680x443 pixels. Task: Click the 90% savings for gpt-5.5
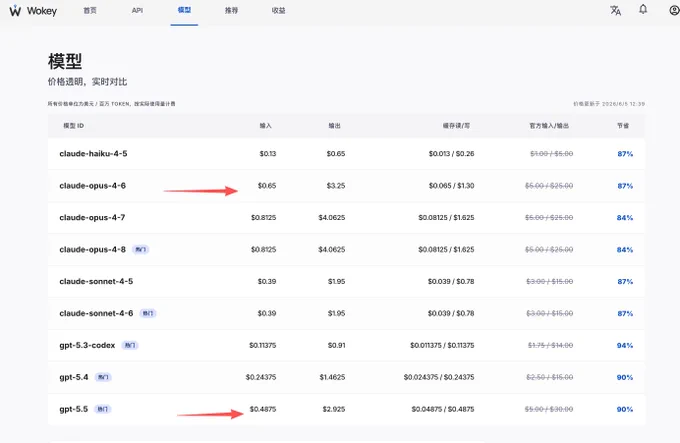click(x=625, y=409)
